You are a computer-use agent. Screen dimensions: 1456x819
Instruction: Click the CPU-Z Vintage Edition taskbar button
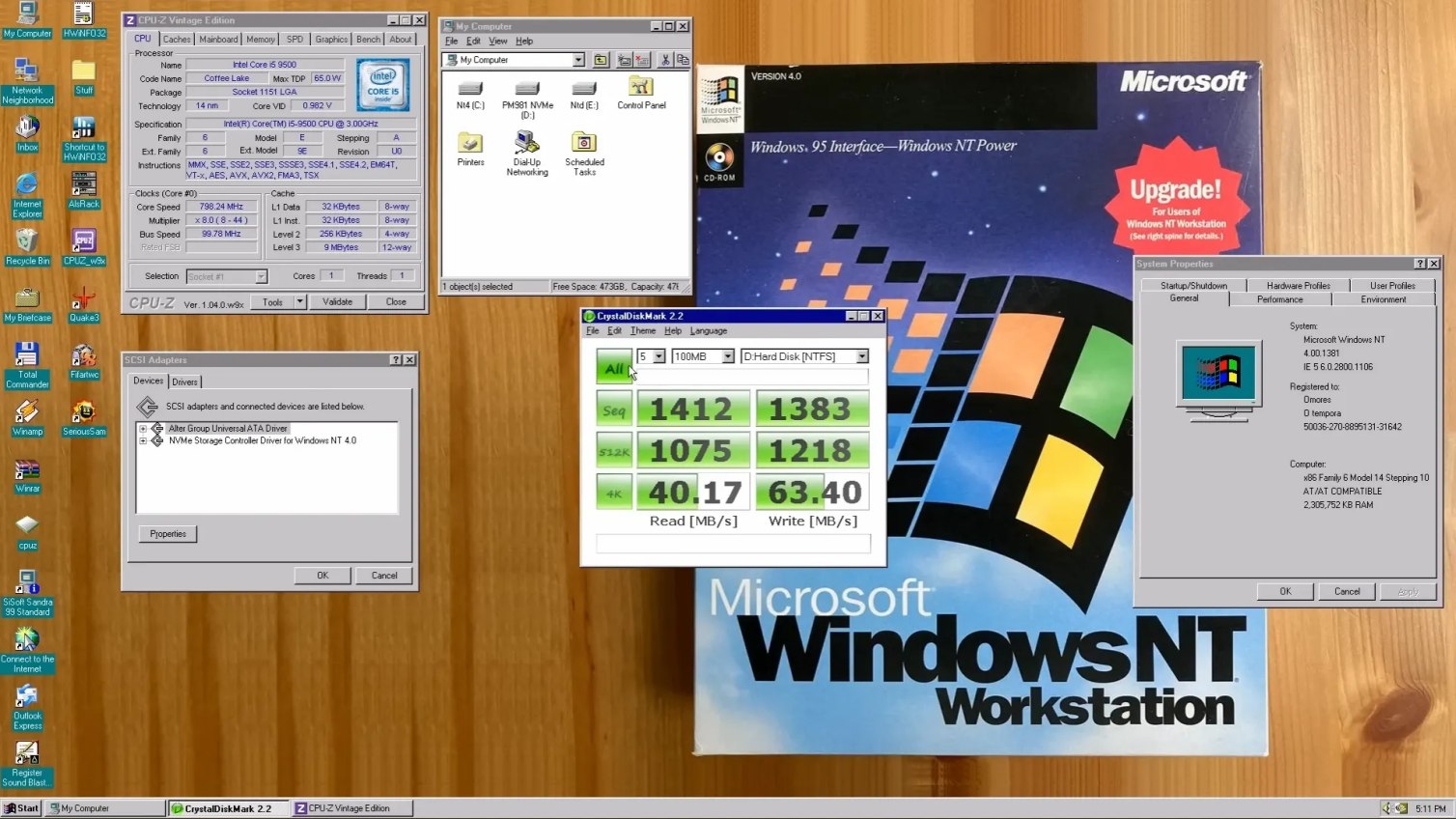[x=350, y=807]
